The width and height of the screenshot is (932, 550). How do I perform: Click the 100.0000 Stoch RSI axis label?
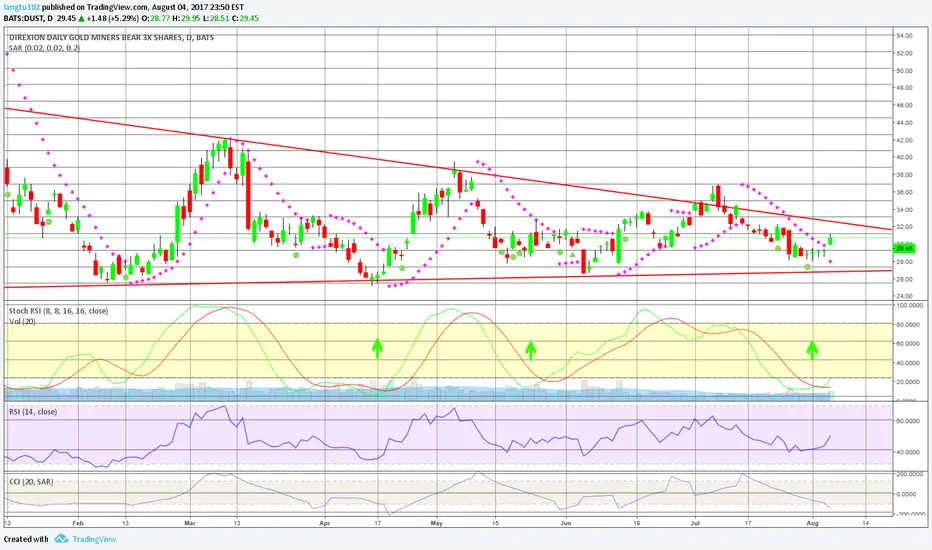point(909,306)
